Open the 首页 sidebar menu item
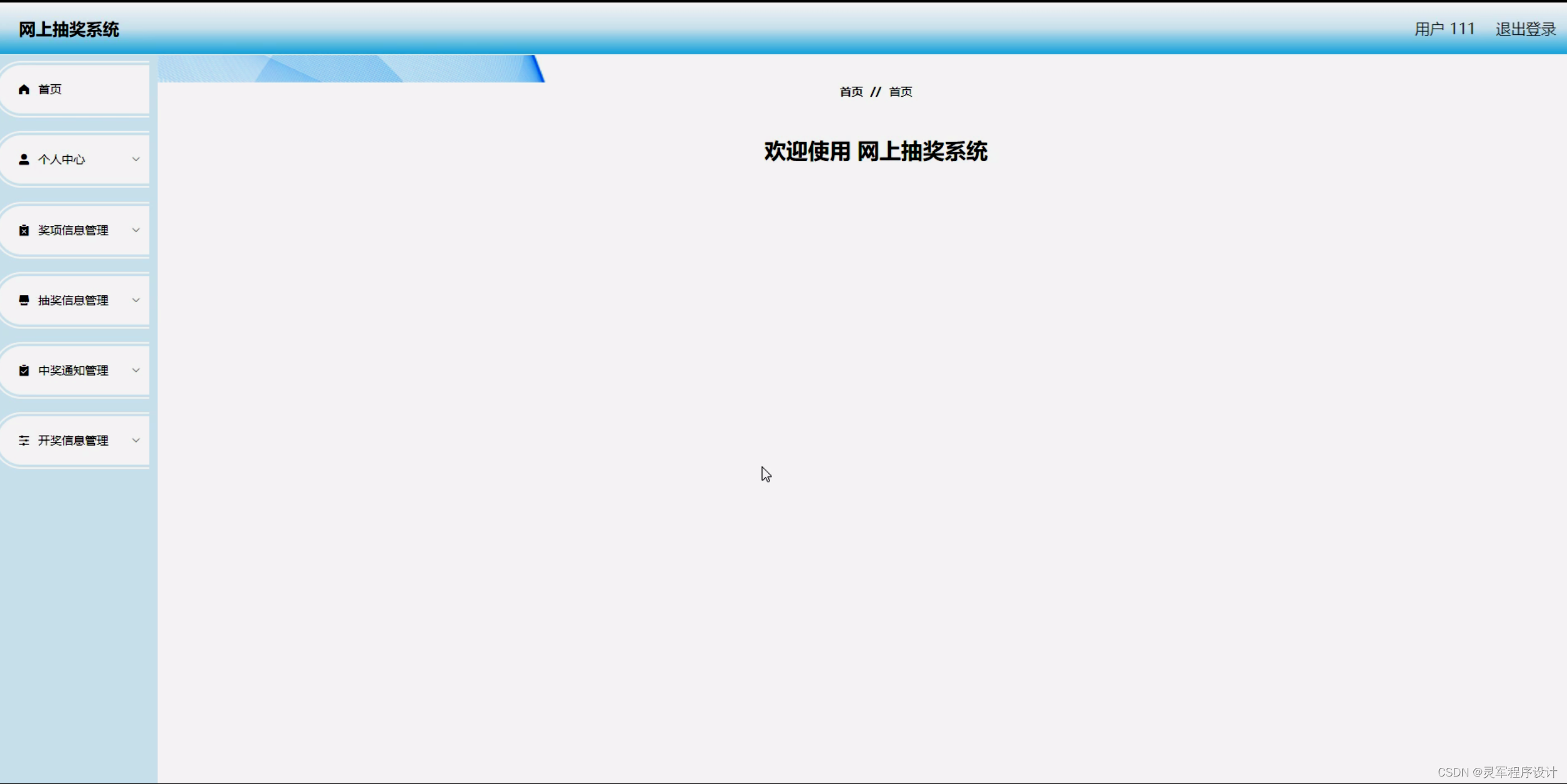Viewport: 1567px width, 784px height. coord(50,89)
